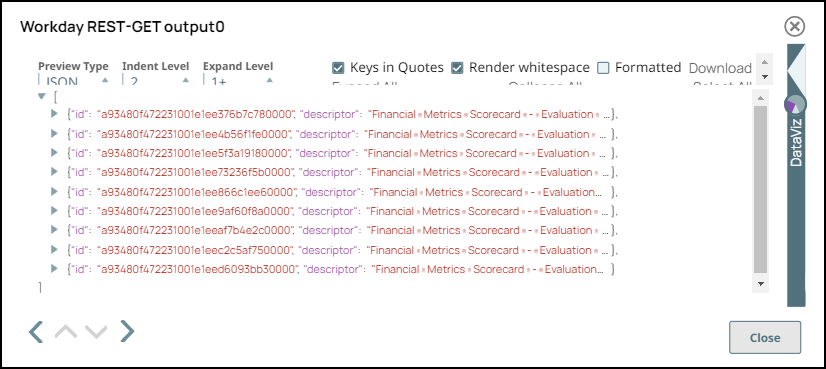Close the preview with the X icon
This screenshot has width=826, height=369.
pyautogui.click(x=794, y=26)
